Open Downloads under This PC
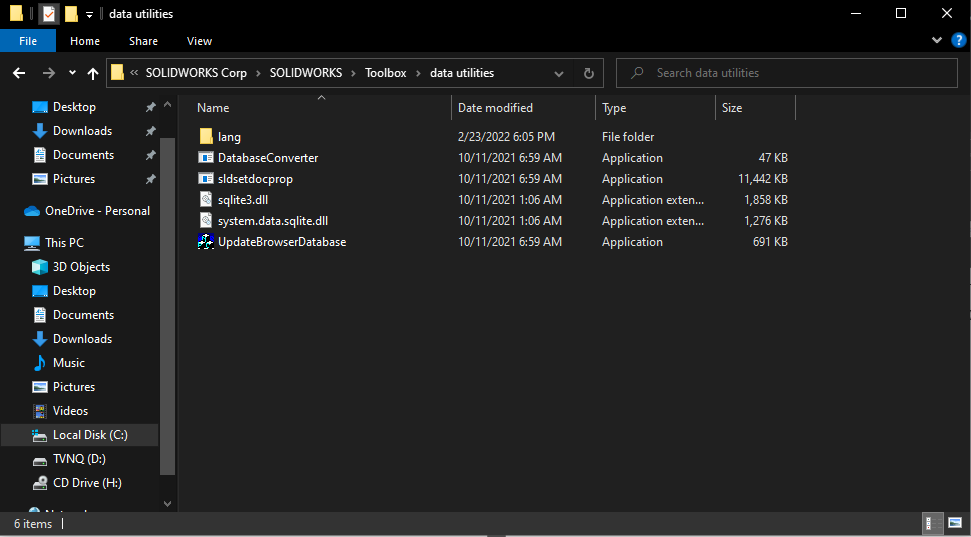This screenshot has width=971, height=537. pyautogui.click(x=82, y=339)
